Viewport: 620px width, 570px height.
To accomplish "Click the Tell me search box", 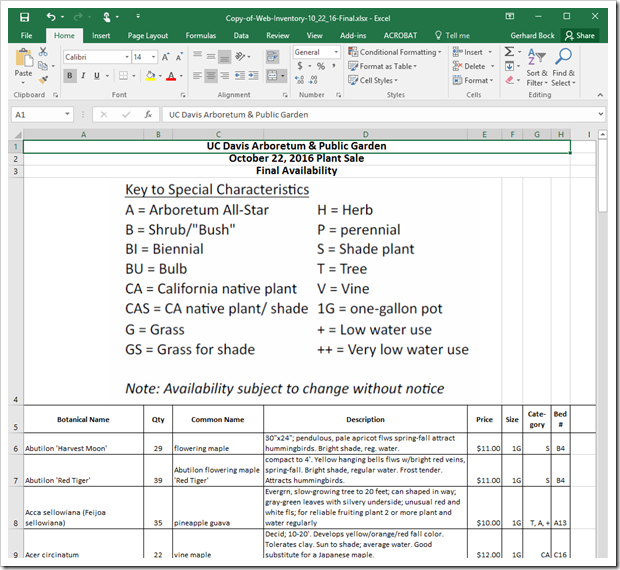I will [453, 36].
